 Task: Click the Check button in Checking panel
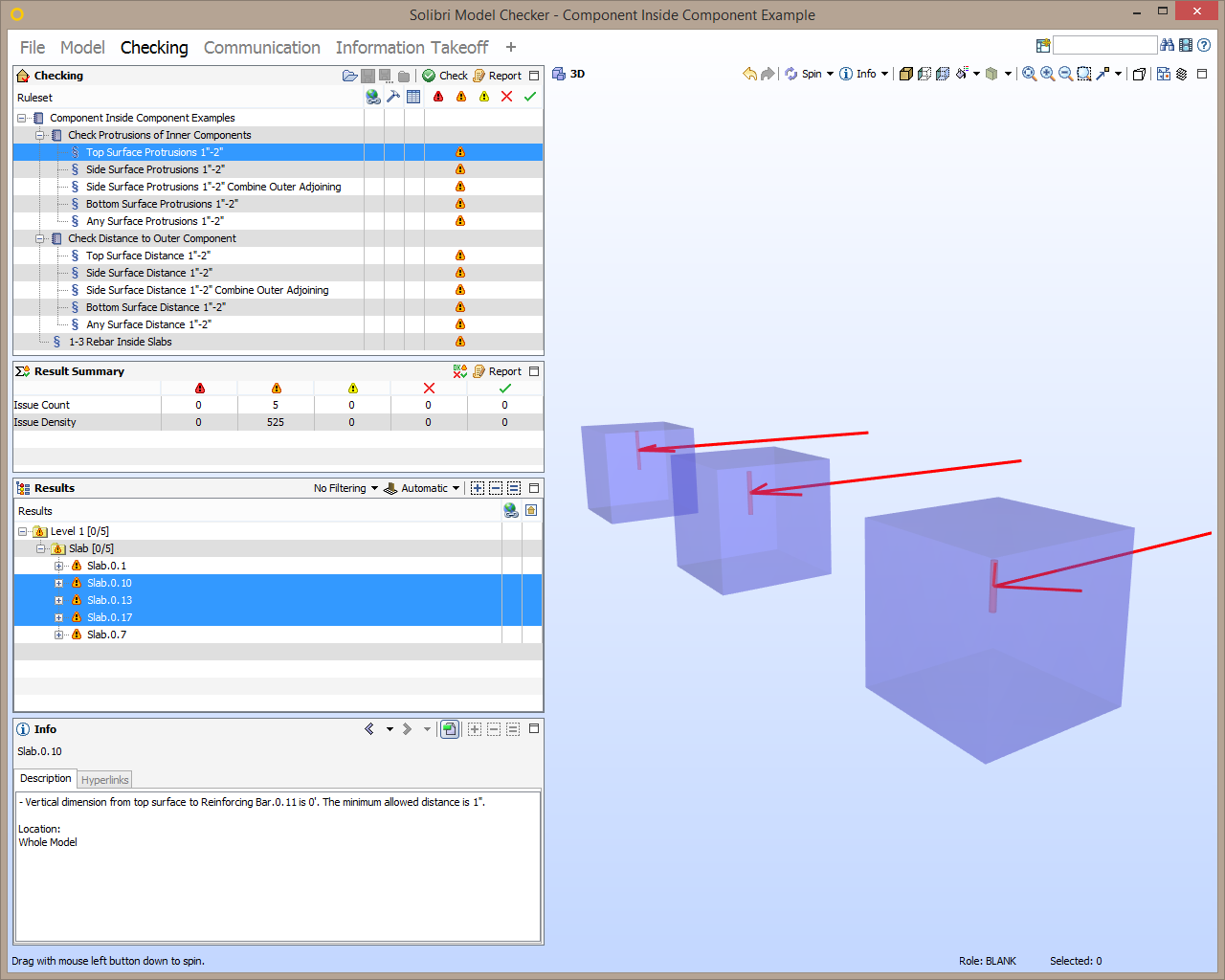(445, 76)
